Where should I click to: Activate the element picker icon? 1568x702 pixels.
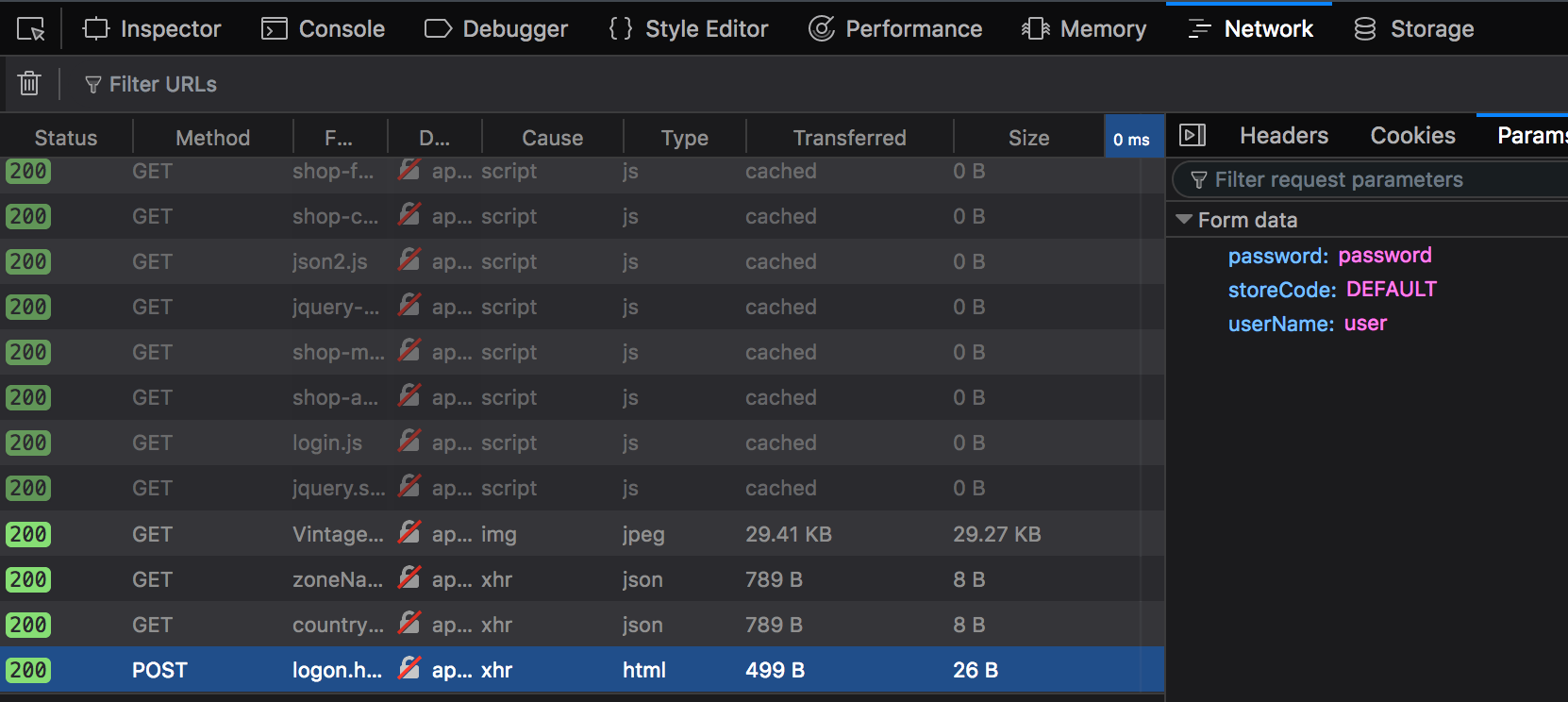click(x=31, y=29)
